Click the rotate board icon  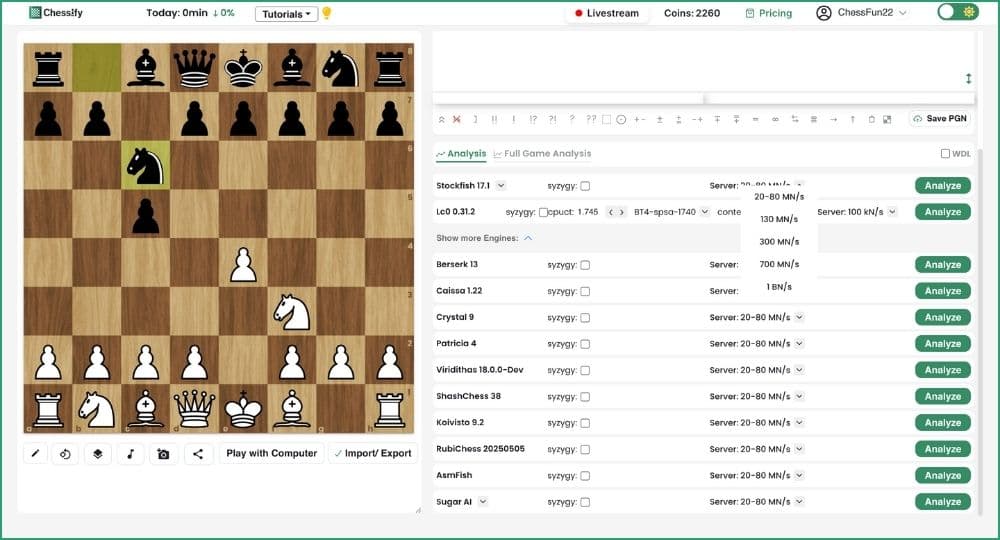pyautogui.click(x=65, y=454)
